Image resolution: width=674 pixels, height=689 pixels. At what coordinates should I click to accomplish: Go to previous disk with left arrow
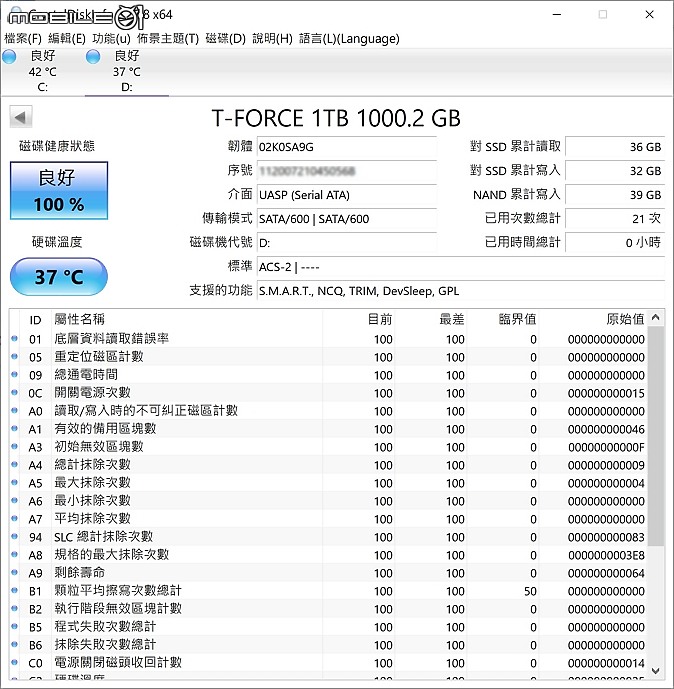tap(21, 117)
